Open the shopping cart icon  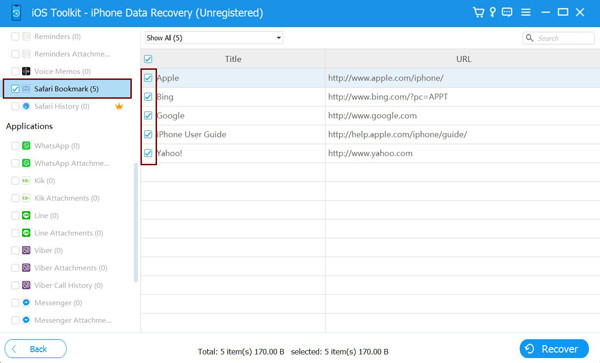(478, 13)
